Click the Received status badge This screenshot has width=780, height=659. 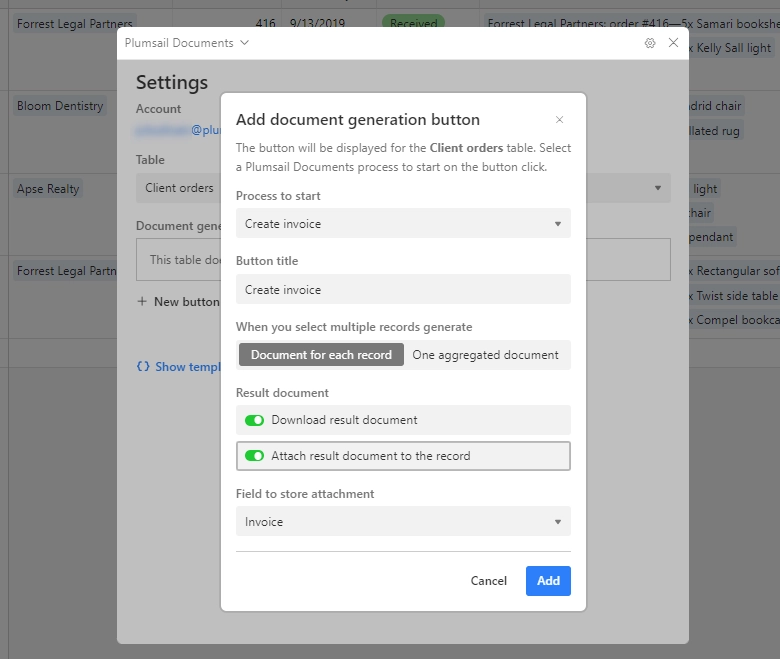click(413, 23)
